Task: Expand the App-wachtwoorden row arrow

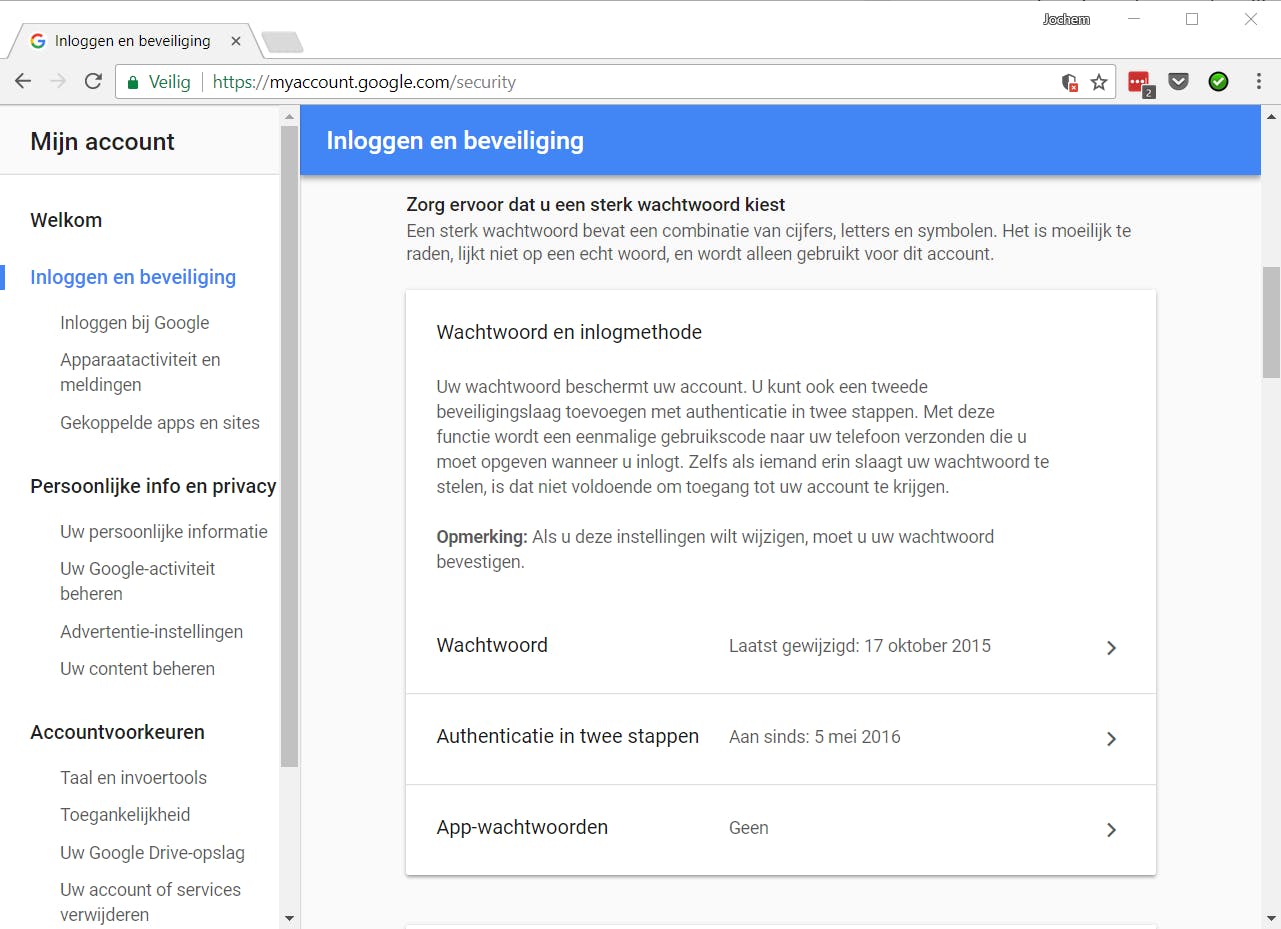Action: 1111,830
